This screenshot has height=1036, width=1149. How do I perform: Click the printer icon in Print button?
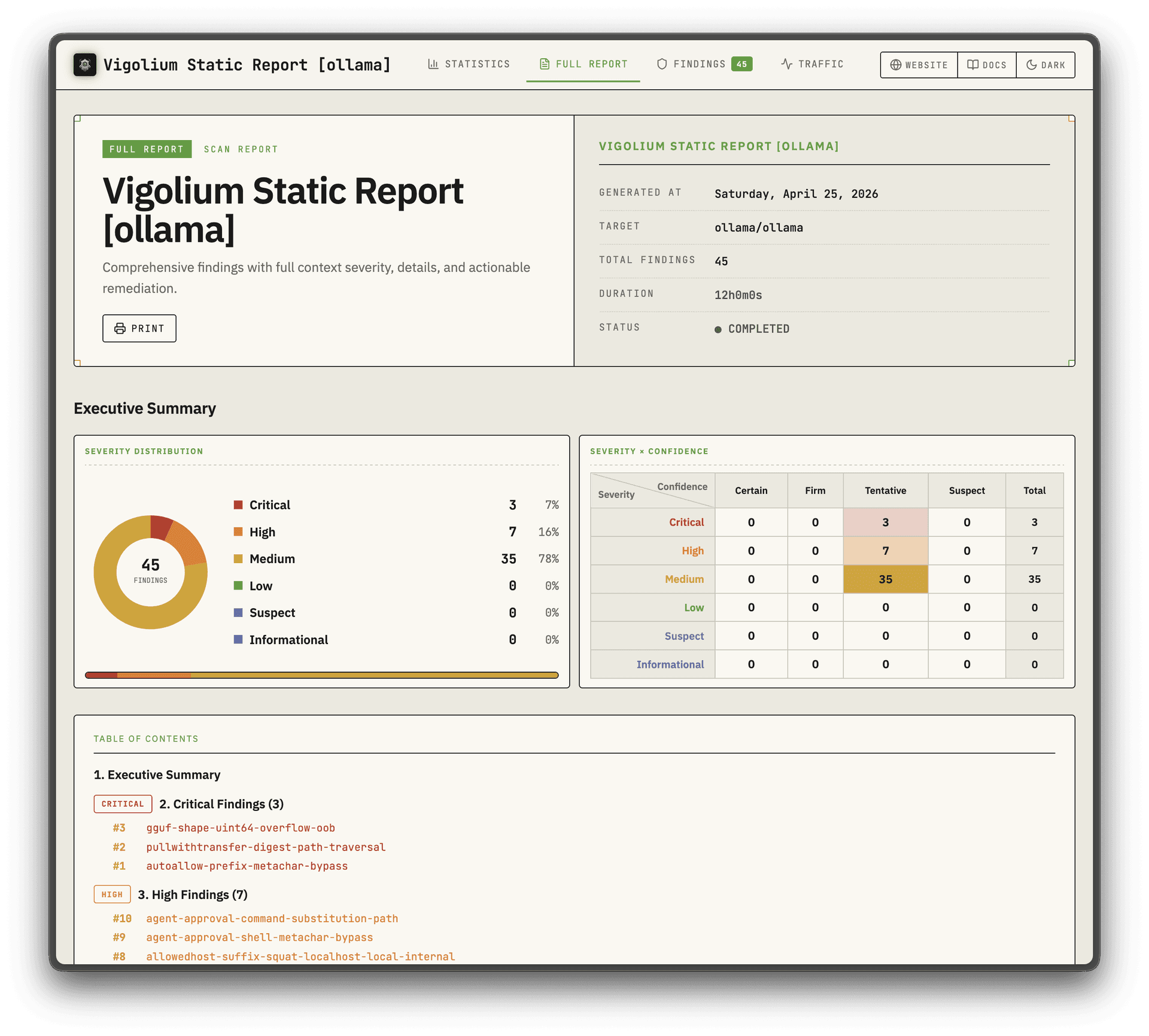pos(120,329)
